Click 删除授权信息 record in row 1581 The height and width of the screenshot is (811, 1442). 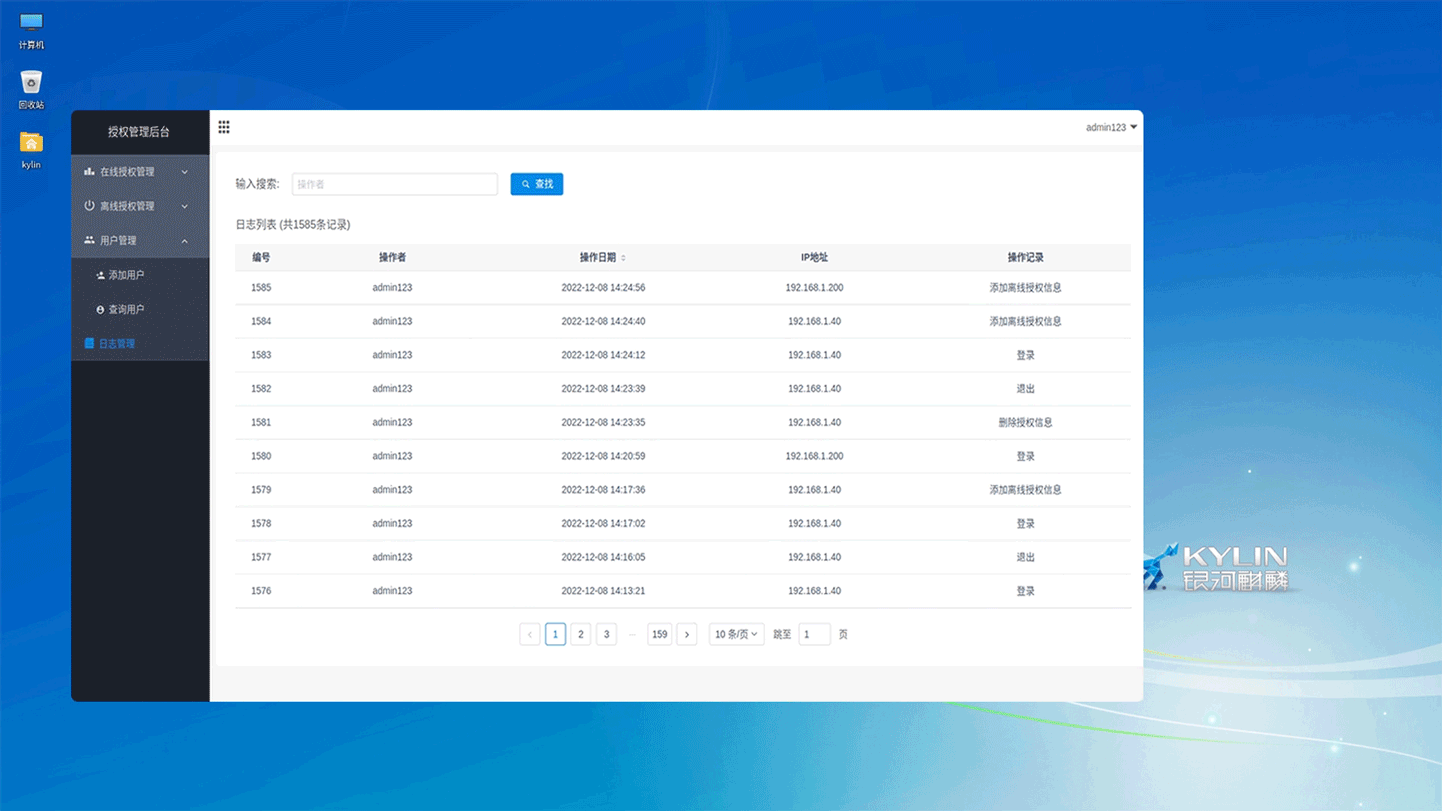pyautogui.click(x=1025, y=422)
